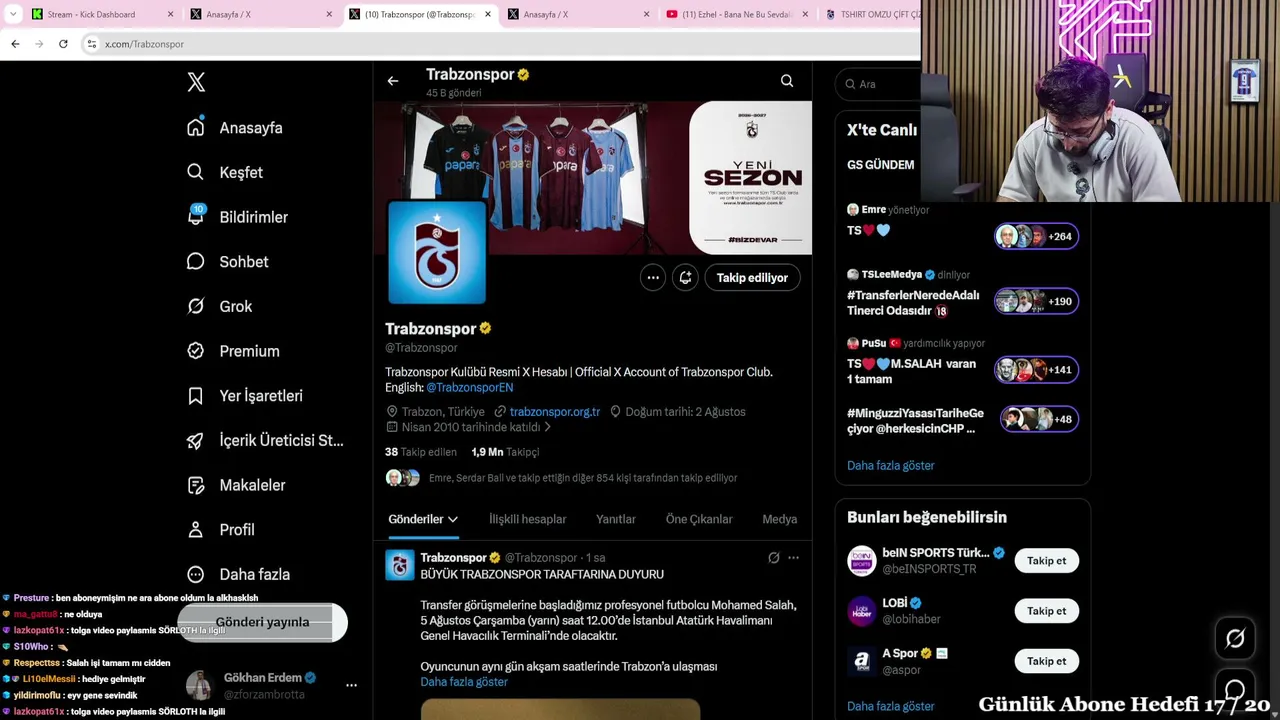Image resolution: width=1280 pixels, height=720 pixels.
Task: Expand Gönderiler tab dropdown chevron
Action: click(453, 519)
